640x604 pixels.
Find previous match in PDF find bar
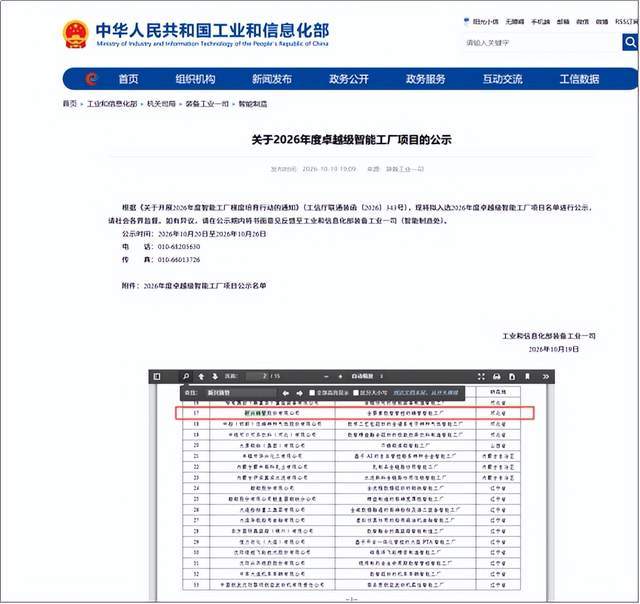[286, 393]
